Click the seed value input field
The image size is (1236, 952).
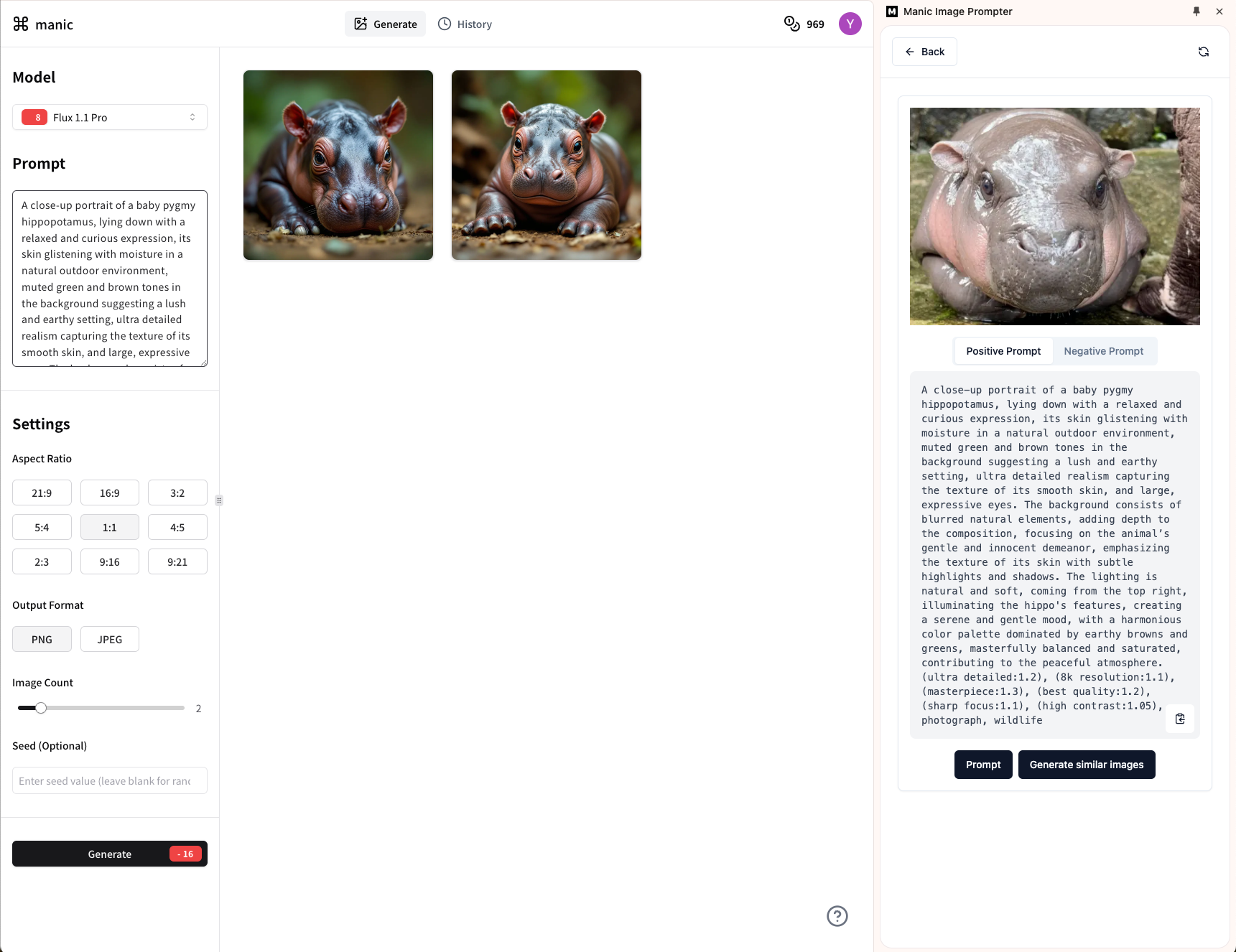click(110, 780)
